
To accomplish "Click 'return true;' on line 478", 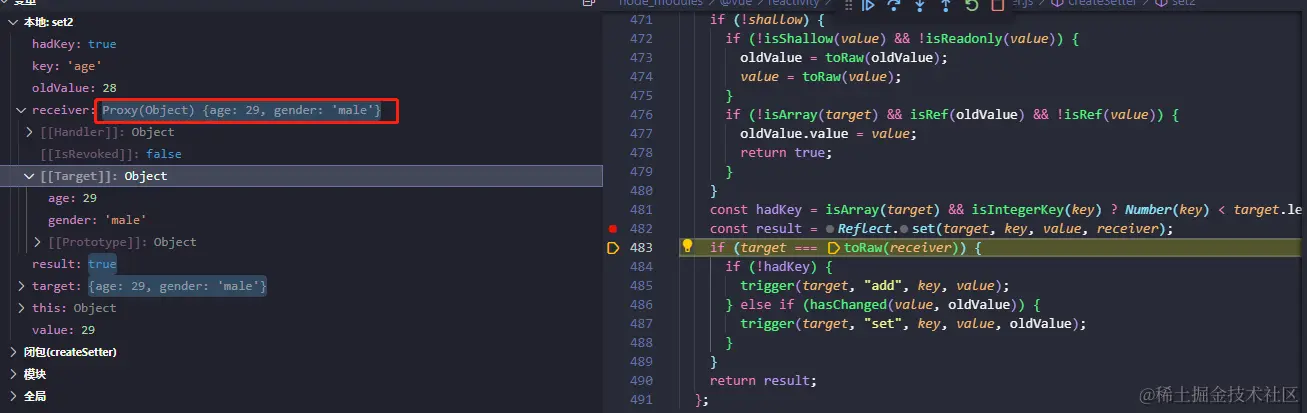I will click(786, 152).
